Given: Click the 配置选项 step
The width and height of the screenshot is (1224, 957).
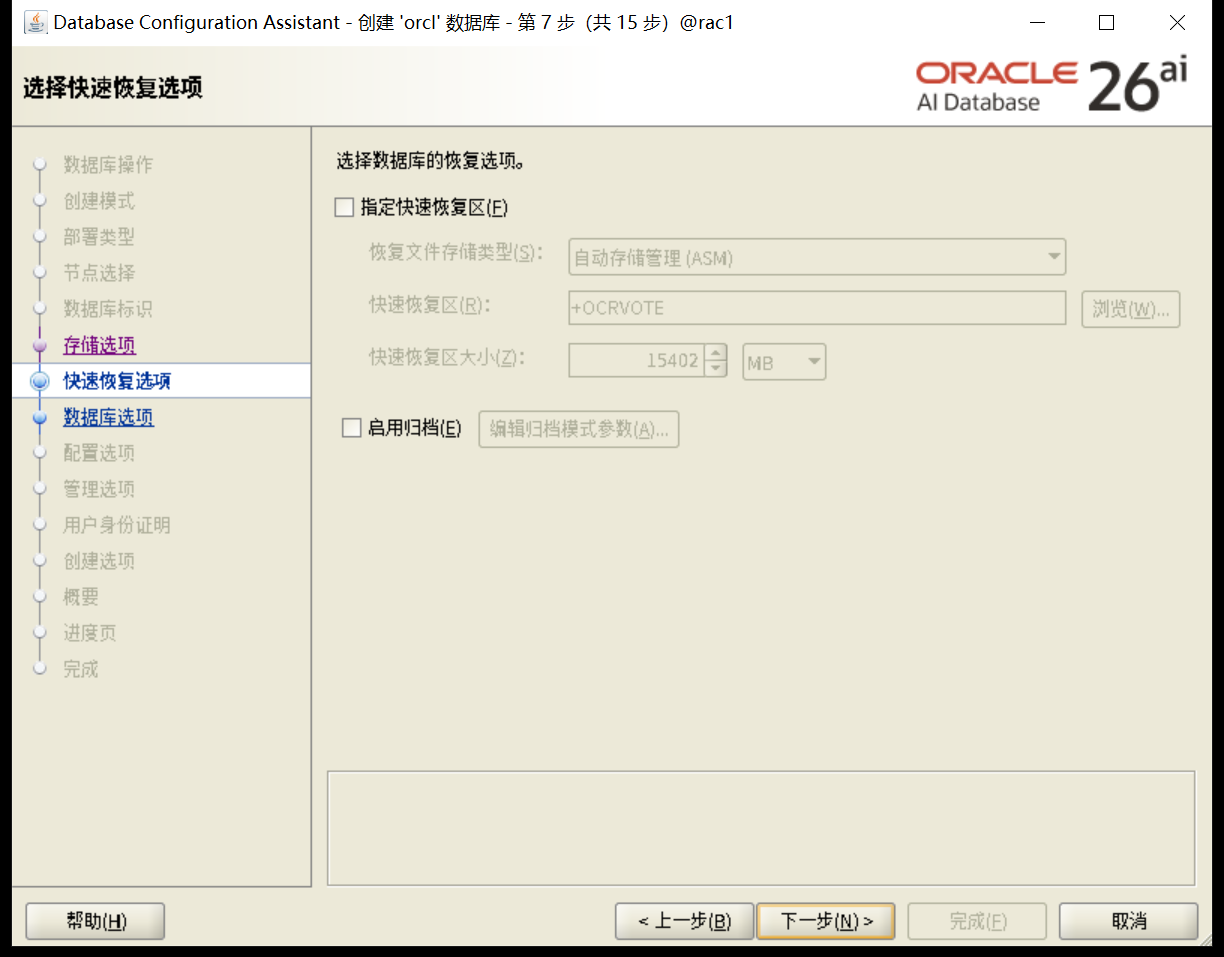Looking at the screenshot, I should tap(99, 453).
